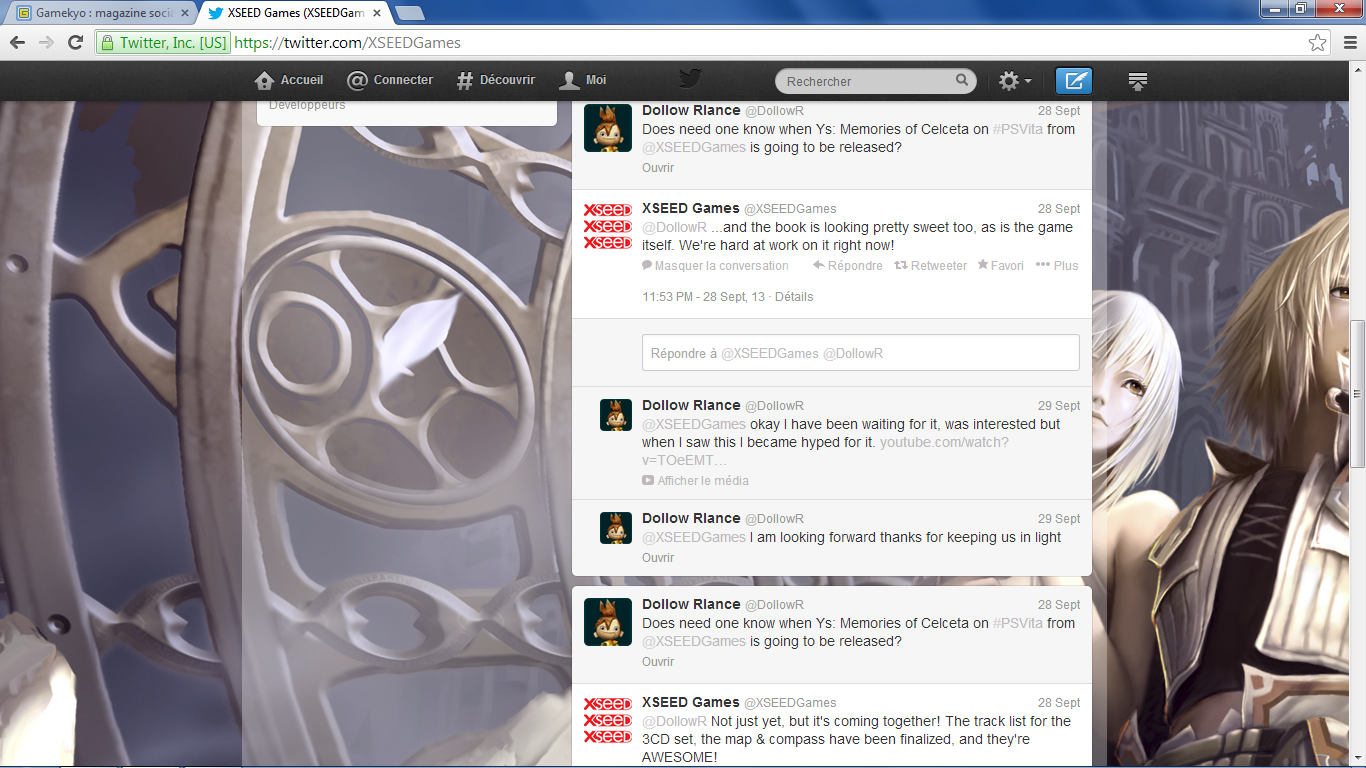Retweet the XSEED Games tweet
1366x768 pixels.
click(x=930, y=266)
